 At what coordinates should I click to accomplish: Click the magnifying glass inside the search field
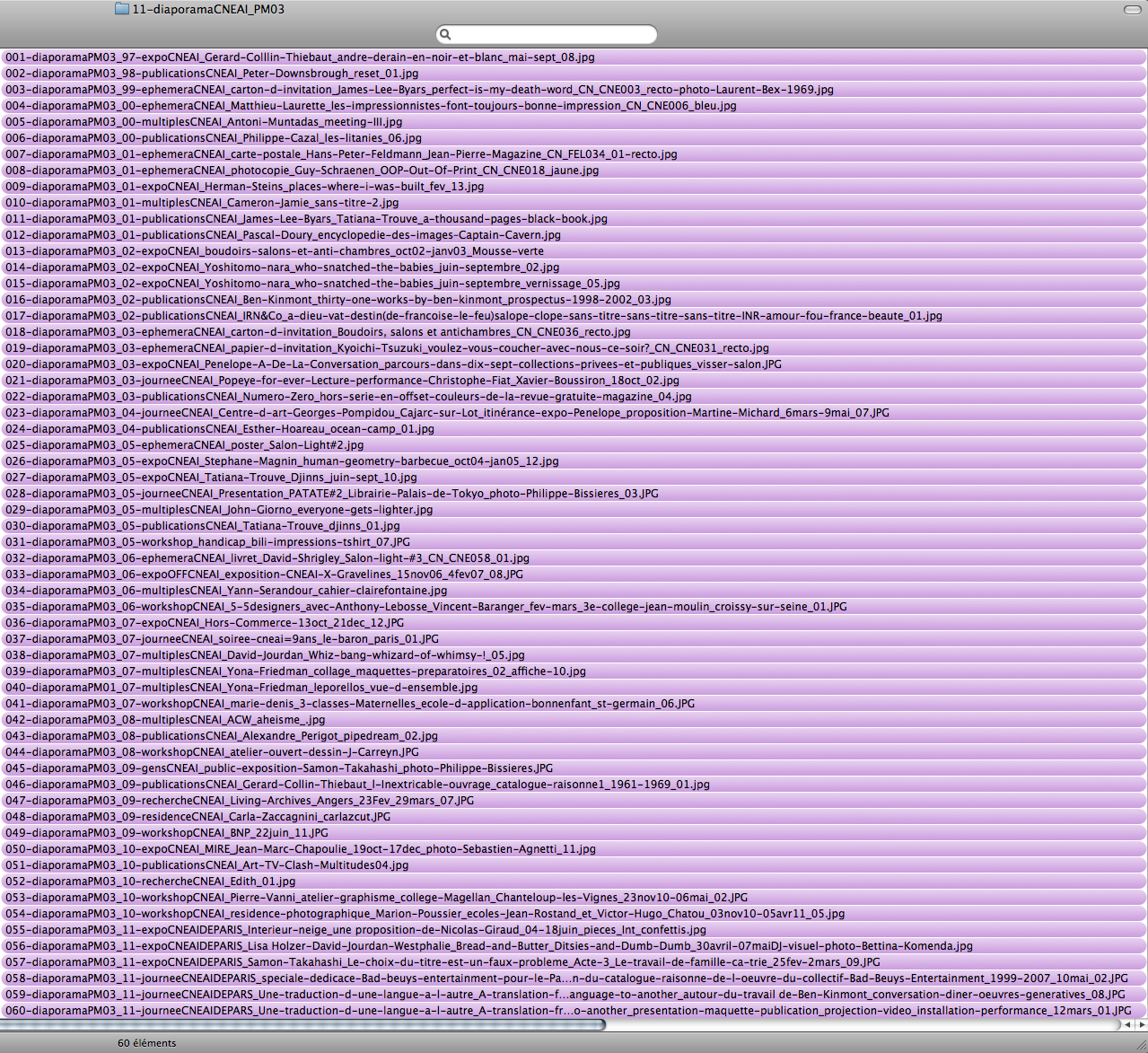pos(446,33)
